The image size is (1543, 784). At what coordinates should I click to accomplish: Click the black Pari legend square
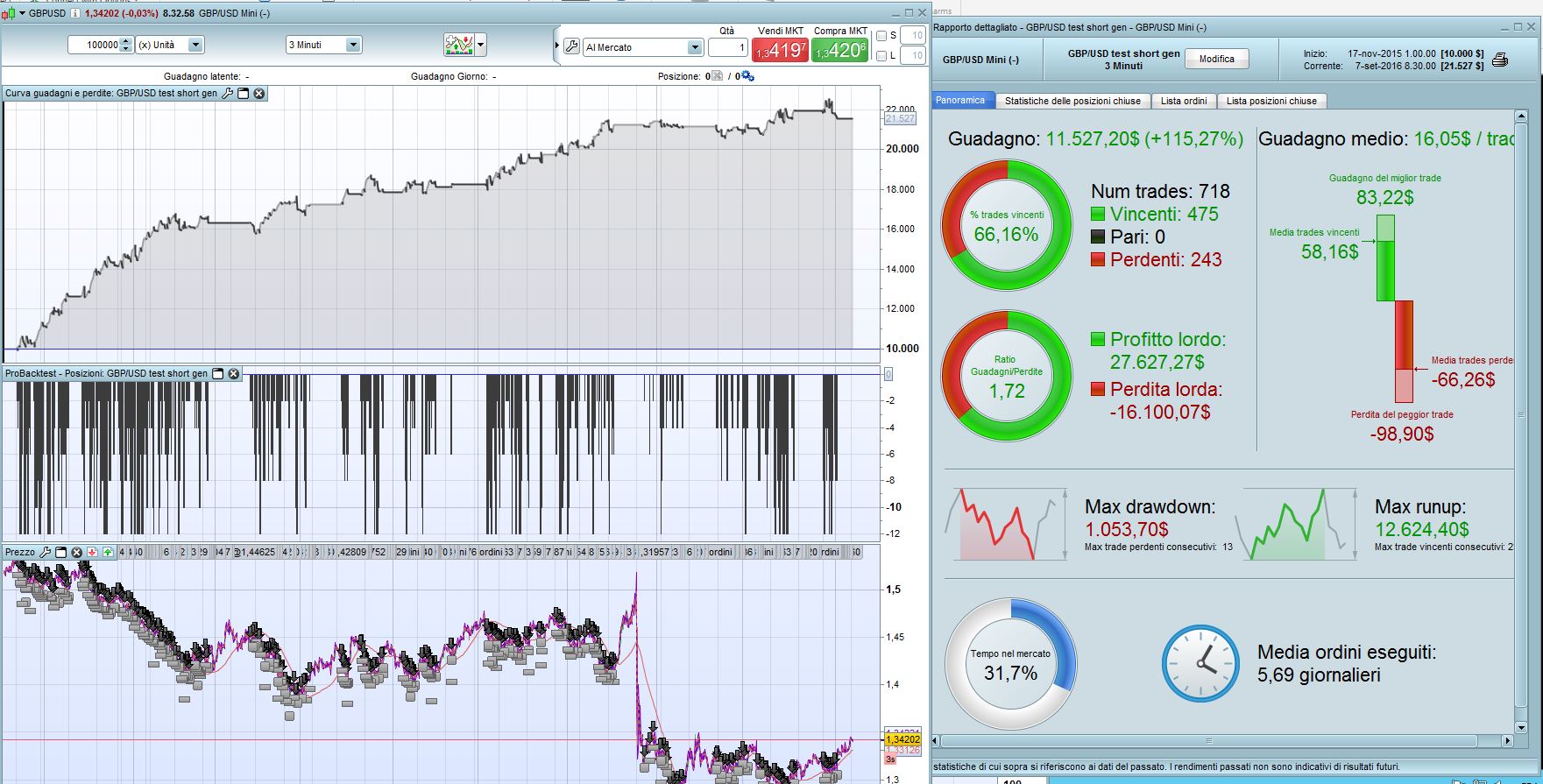1098,237
